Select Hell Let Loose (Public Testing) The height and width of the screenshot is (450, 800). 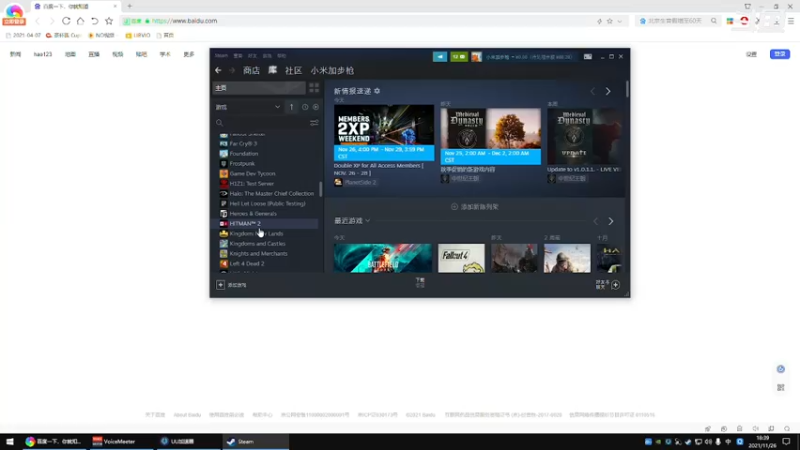(x=266, y=204)
